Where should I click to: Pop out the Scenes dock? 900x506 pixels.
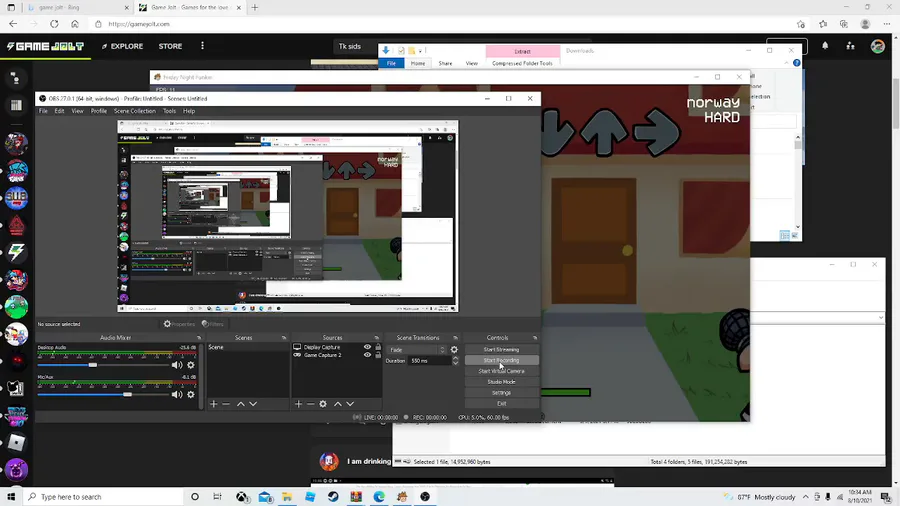click(x=284, y=338)
